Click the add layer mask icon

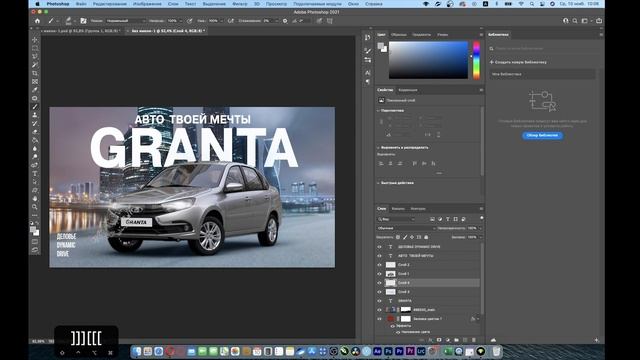(x=439, y=340)
